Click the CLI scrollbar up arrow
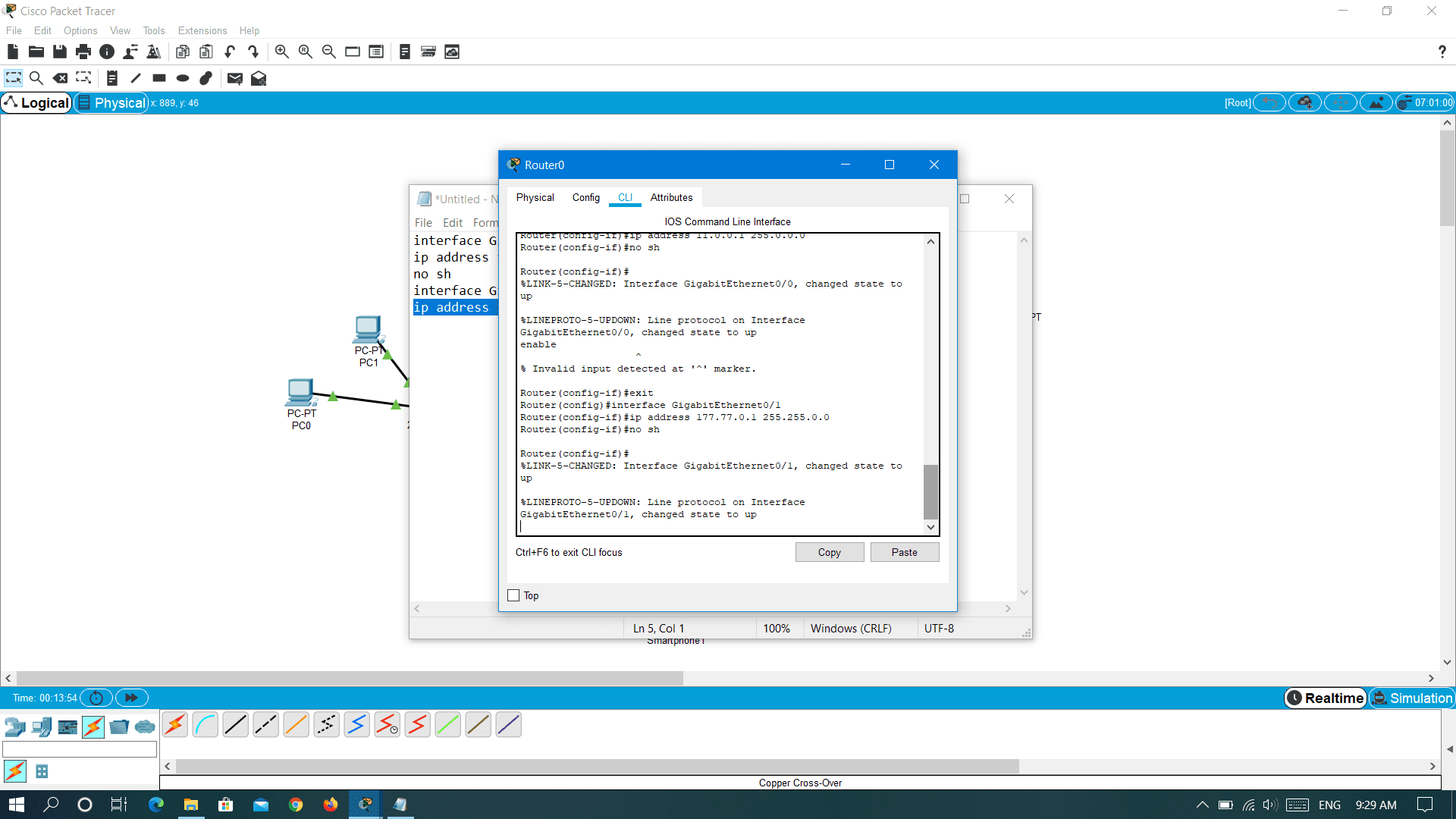Image resolution: width=1456 pixels, height=819 pixels. (930, 241)
